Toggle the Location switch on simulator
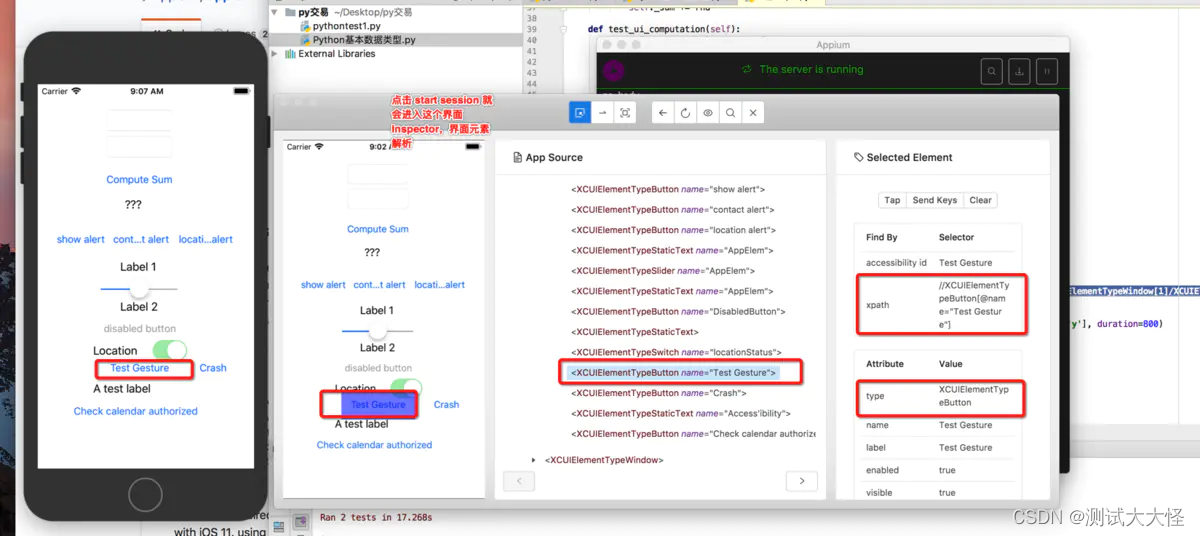1200x536 pixels. pyautogui.click(x=169, y=350)
